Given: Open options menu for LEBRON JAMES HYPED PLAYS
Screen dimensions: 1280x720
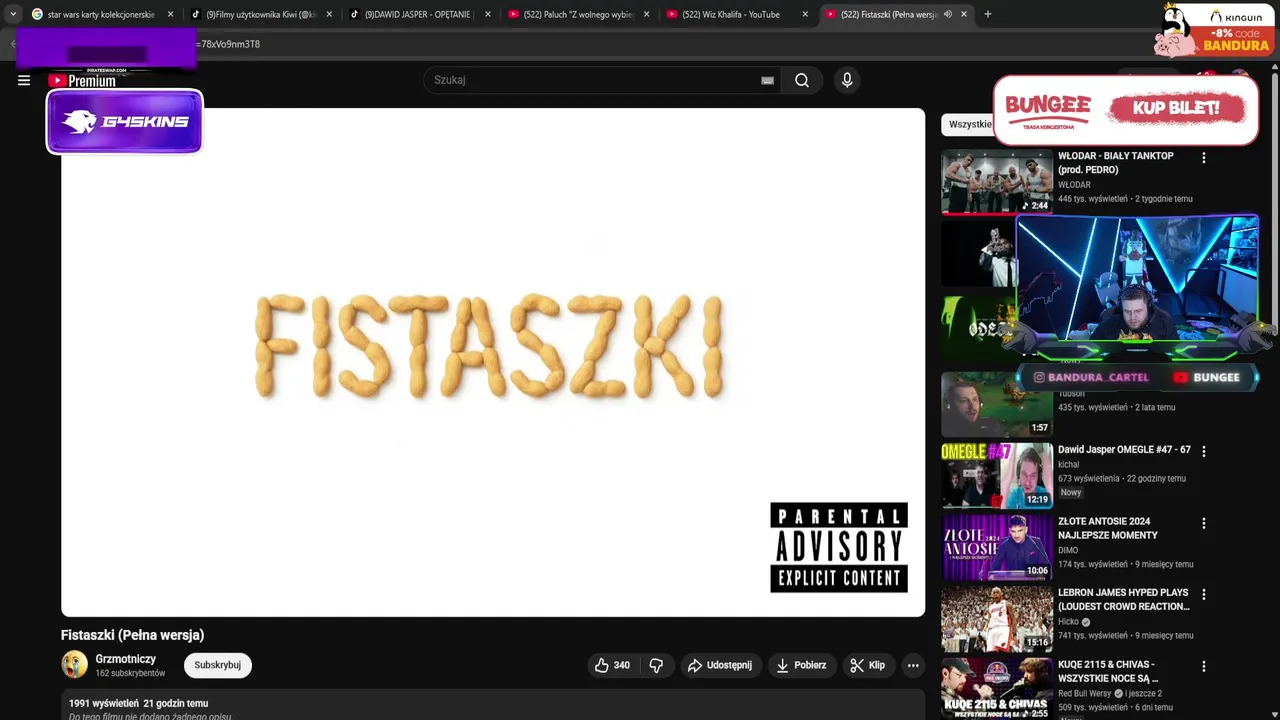Looking at the screenshot, I should coord(1203,594).
